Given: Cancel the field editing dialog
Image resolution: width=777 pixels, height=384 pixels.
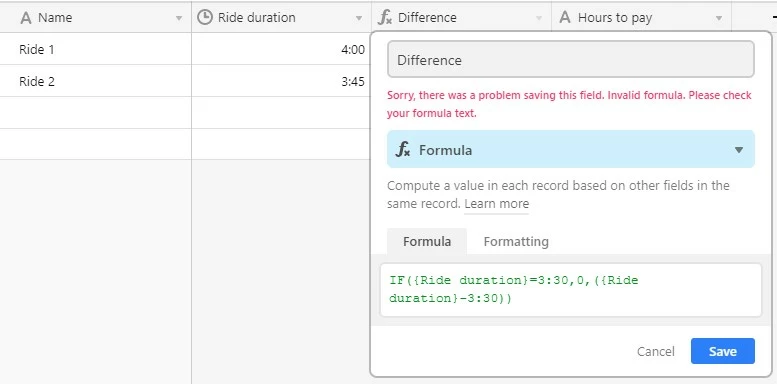Looking at the screenshot, I should [x=656, y=352].
